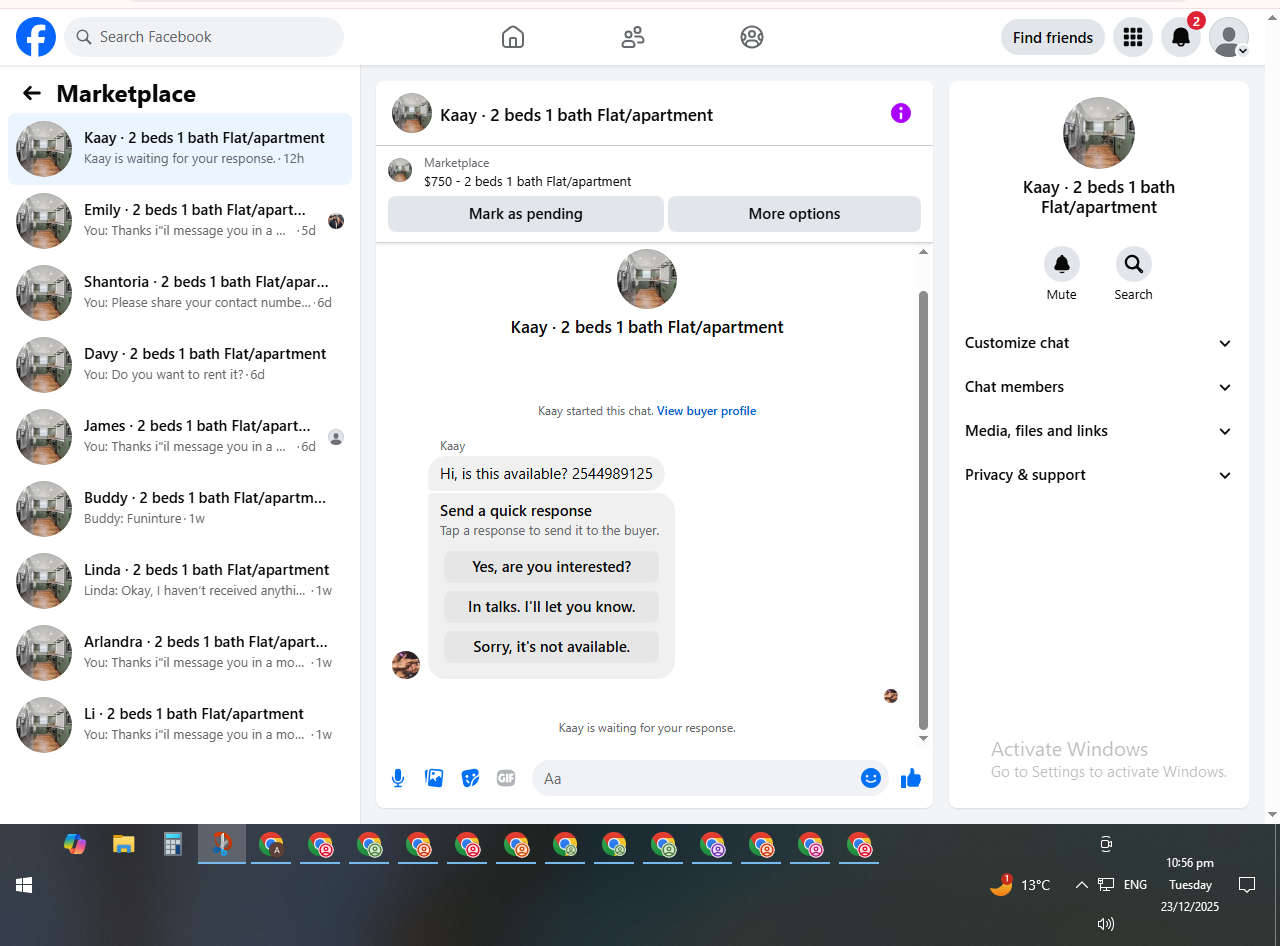
Task: Open the Friends icon in top navigation
Action: pos(633,37)
